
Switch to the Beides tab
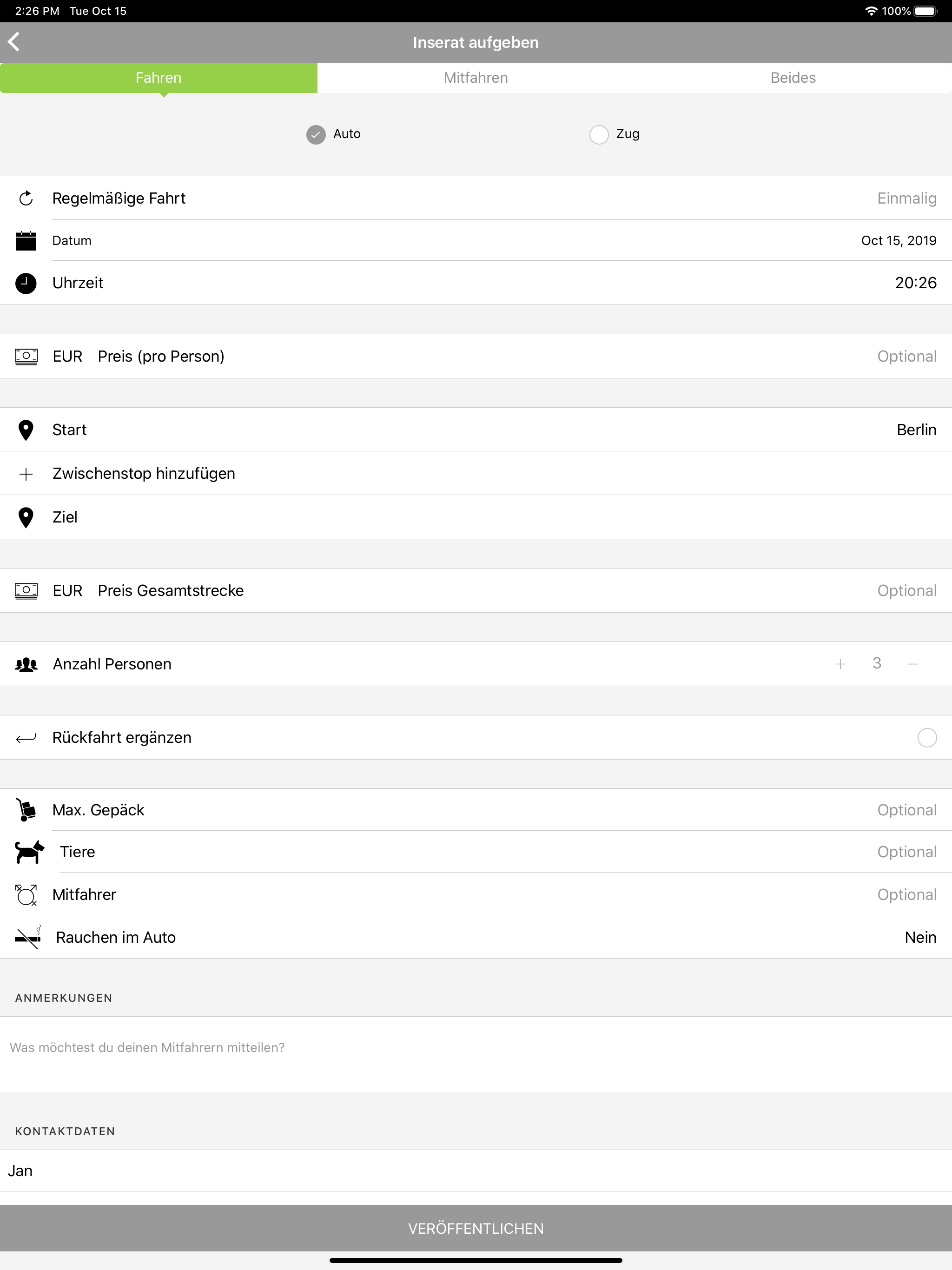(793, 78)
